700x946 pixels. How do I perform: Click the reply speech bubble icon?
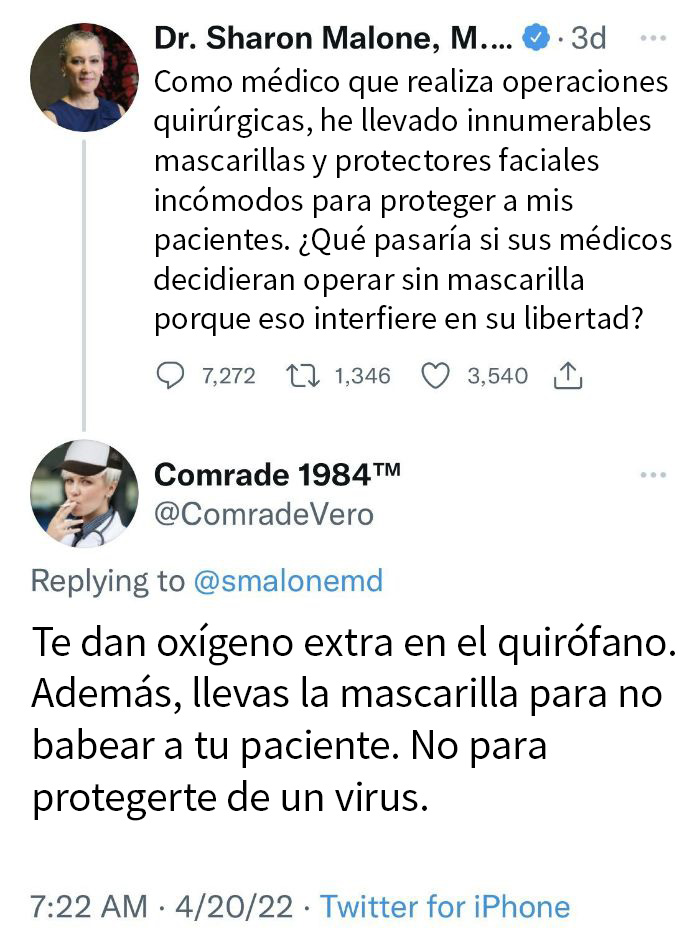[x=172, y=376]
